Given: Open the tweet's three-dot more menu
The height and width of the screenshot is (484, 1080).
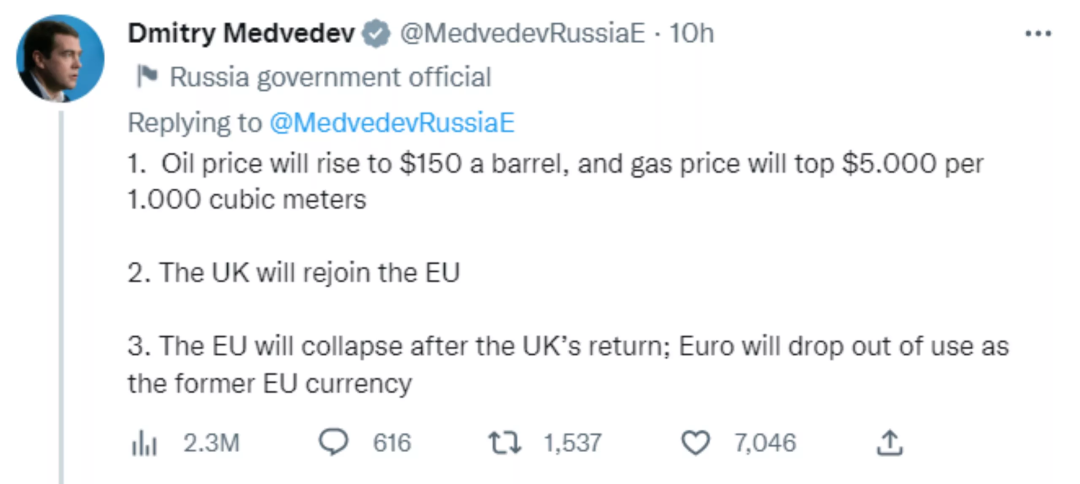Looking at the screenshot, I should click(x=1039, y=33).
